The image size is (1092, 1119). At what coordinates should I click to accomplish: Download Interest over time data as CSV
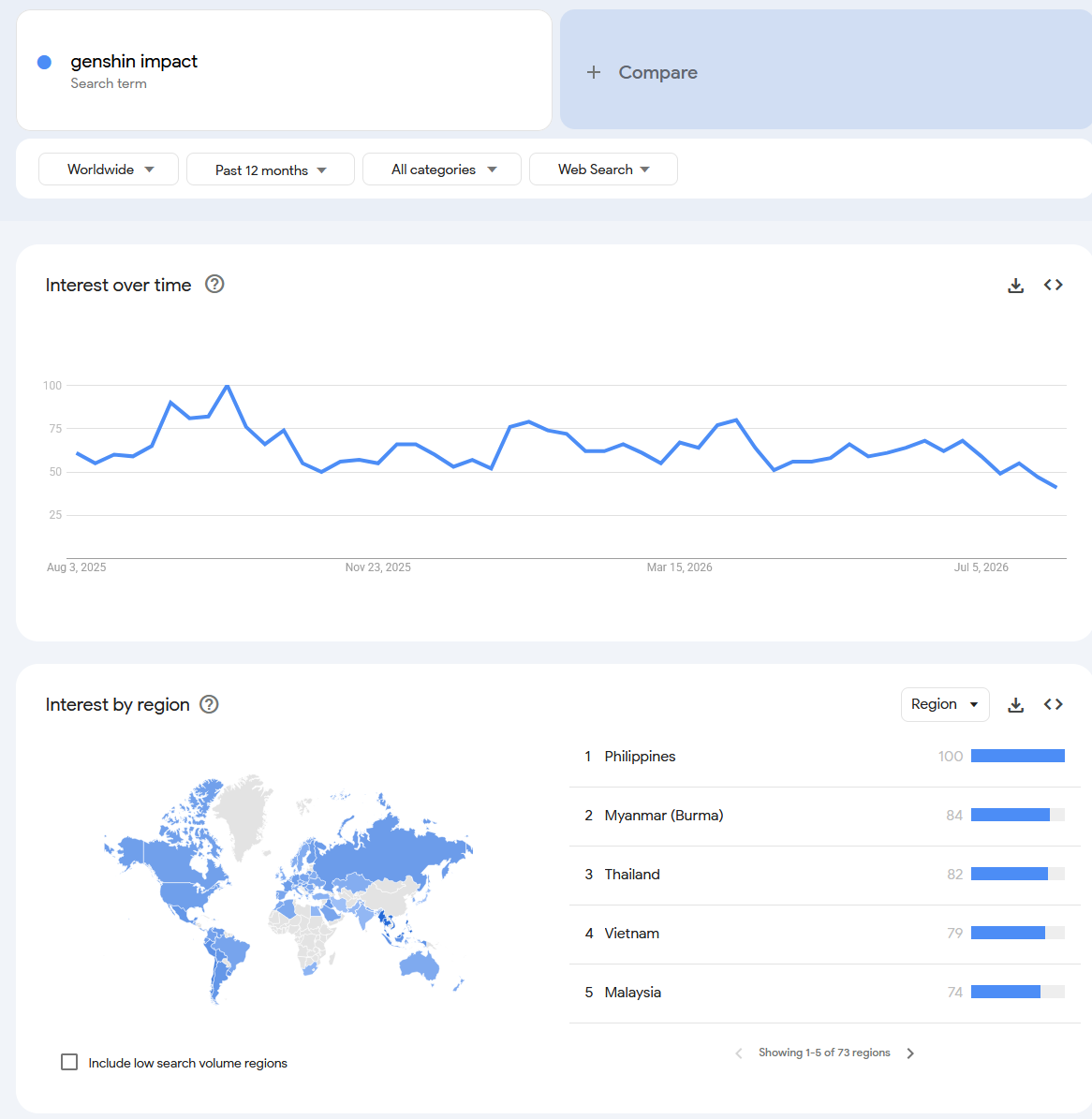pos(1015,286)
